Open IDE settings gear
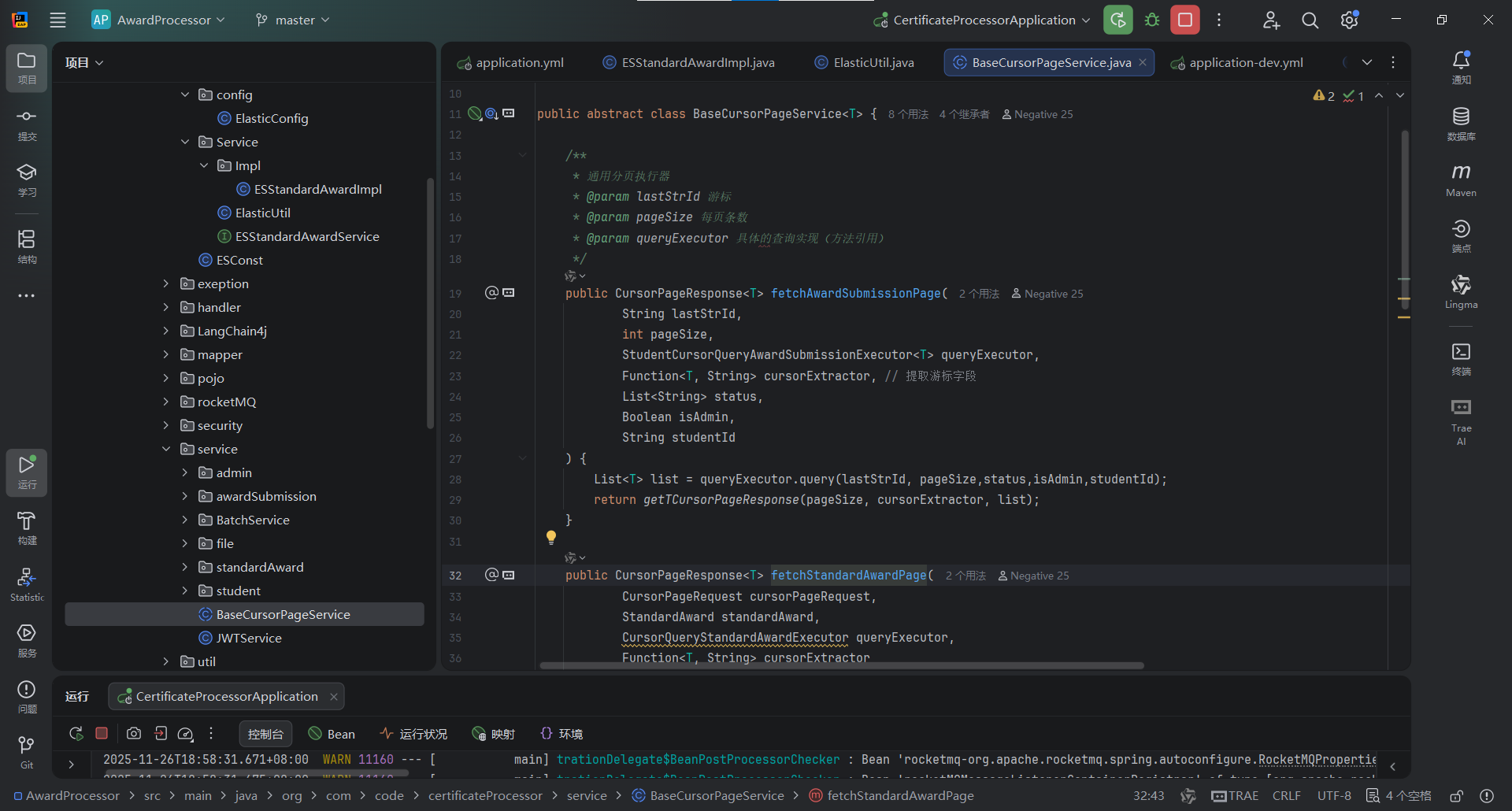Screen dimensions: 1512x811 click(x=1350, y=20)
